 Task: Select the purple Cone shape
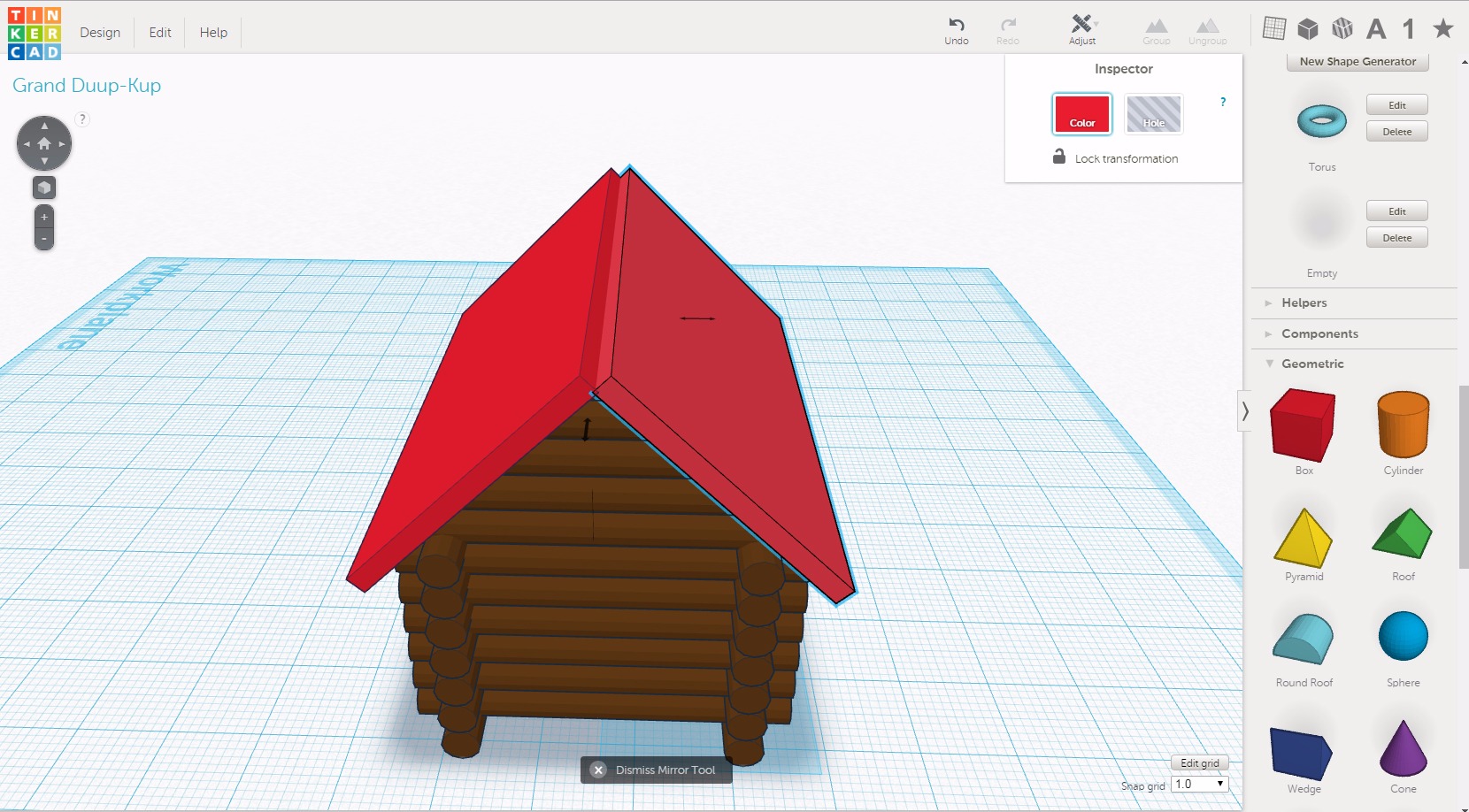(x=1404, y=748)
